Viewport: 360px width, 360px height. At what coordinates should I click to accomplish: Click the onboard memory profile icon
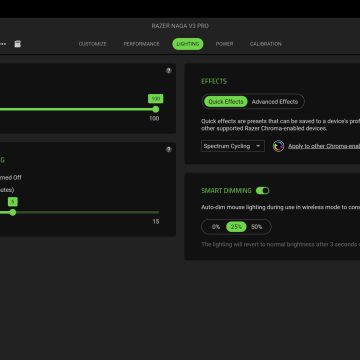18,44
